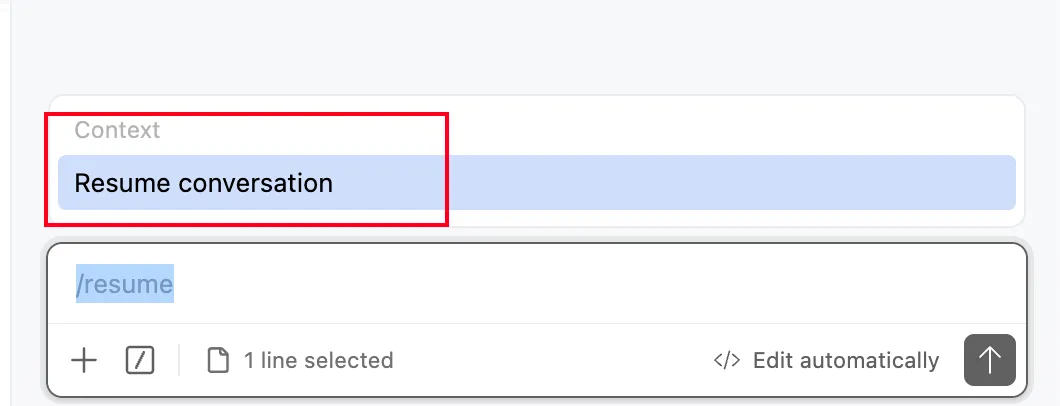This screenshot has width=1060, height=406.
Task: Toggle the Edit automatically mode
Action: (x=826, y=360)
